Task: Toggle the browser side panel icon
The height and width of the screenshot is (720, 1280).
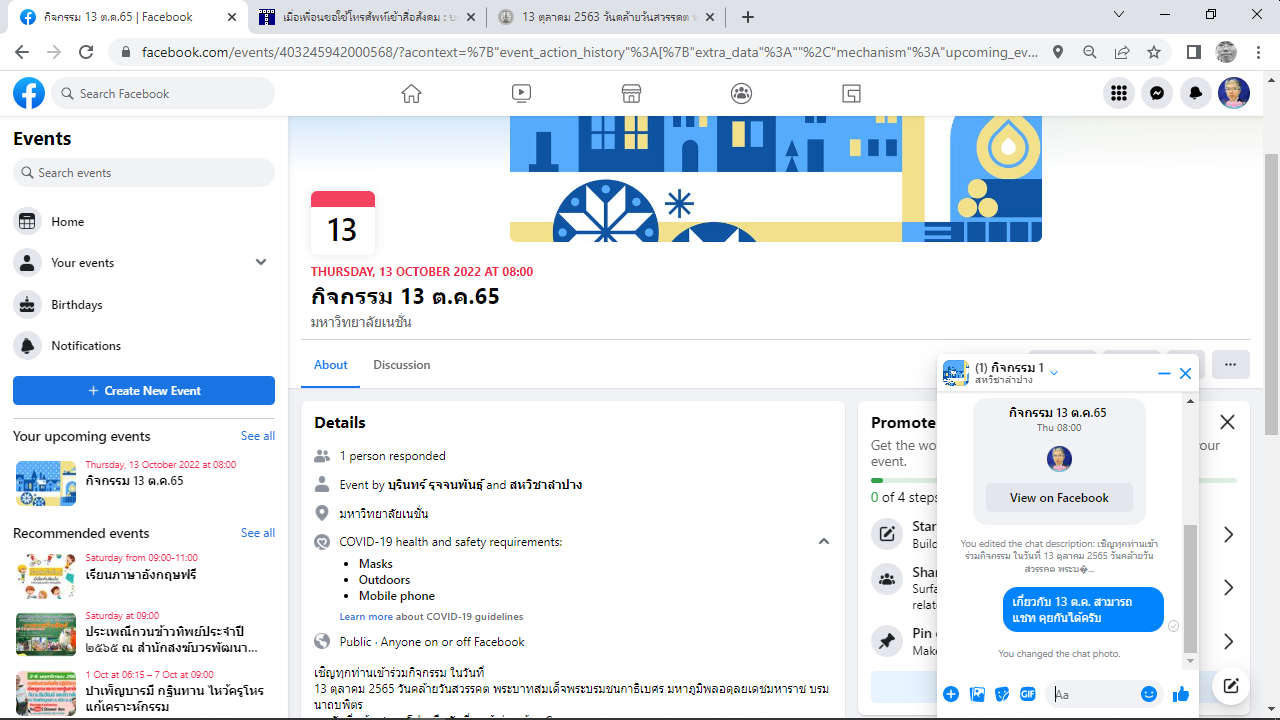Action: 1194,52
